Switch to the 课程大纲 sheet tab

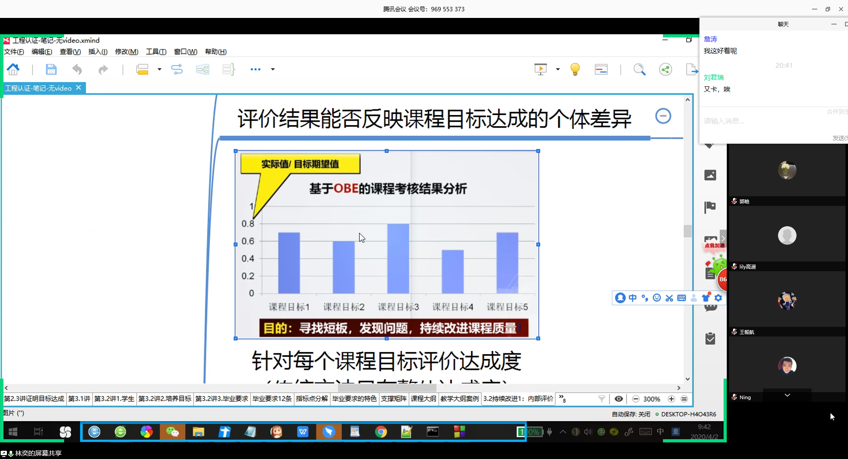point(423,399)
